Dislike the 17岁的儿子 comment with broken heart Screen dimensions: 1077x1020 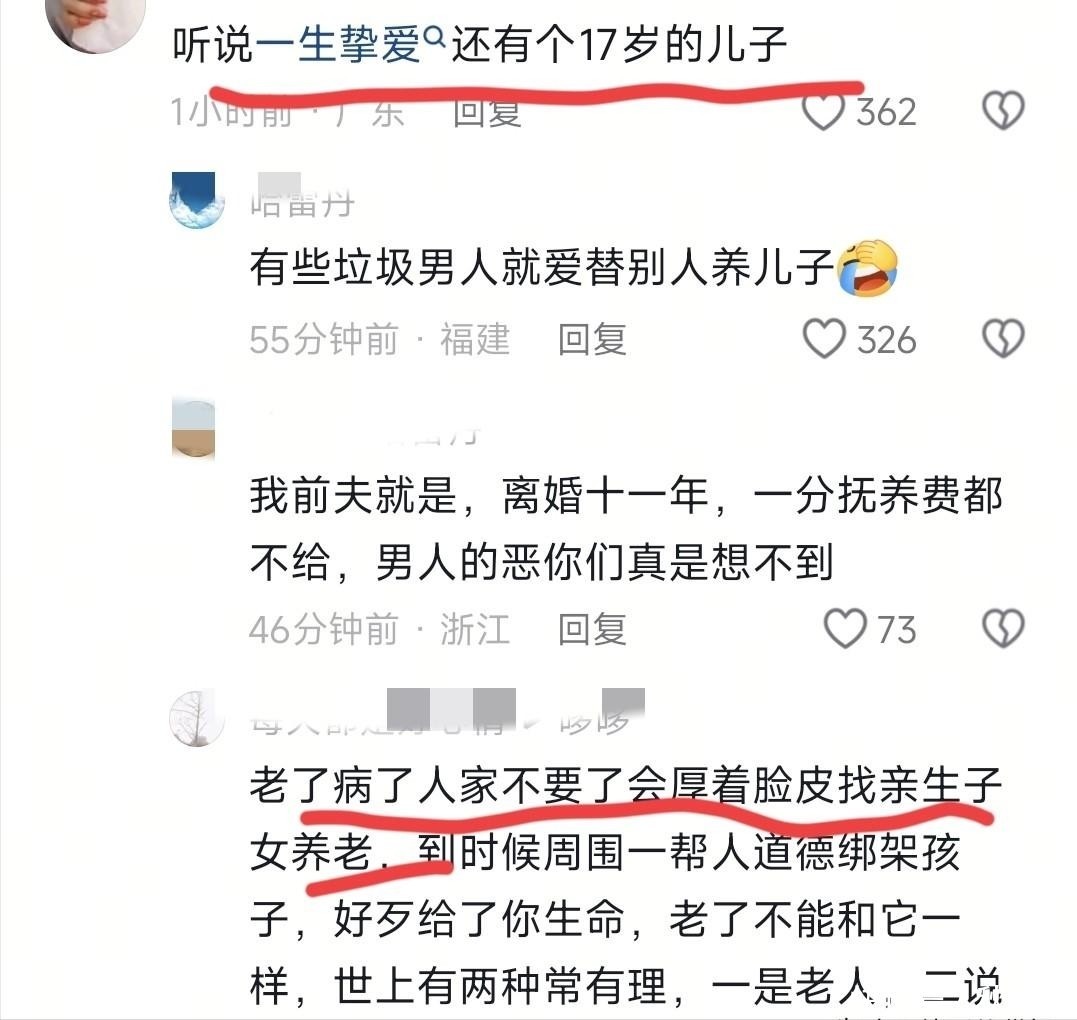1004,110
